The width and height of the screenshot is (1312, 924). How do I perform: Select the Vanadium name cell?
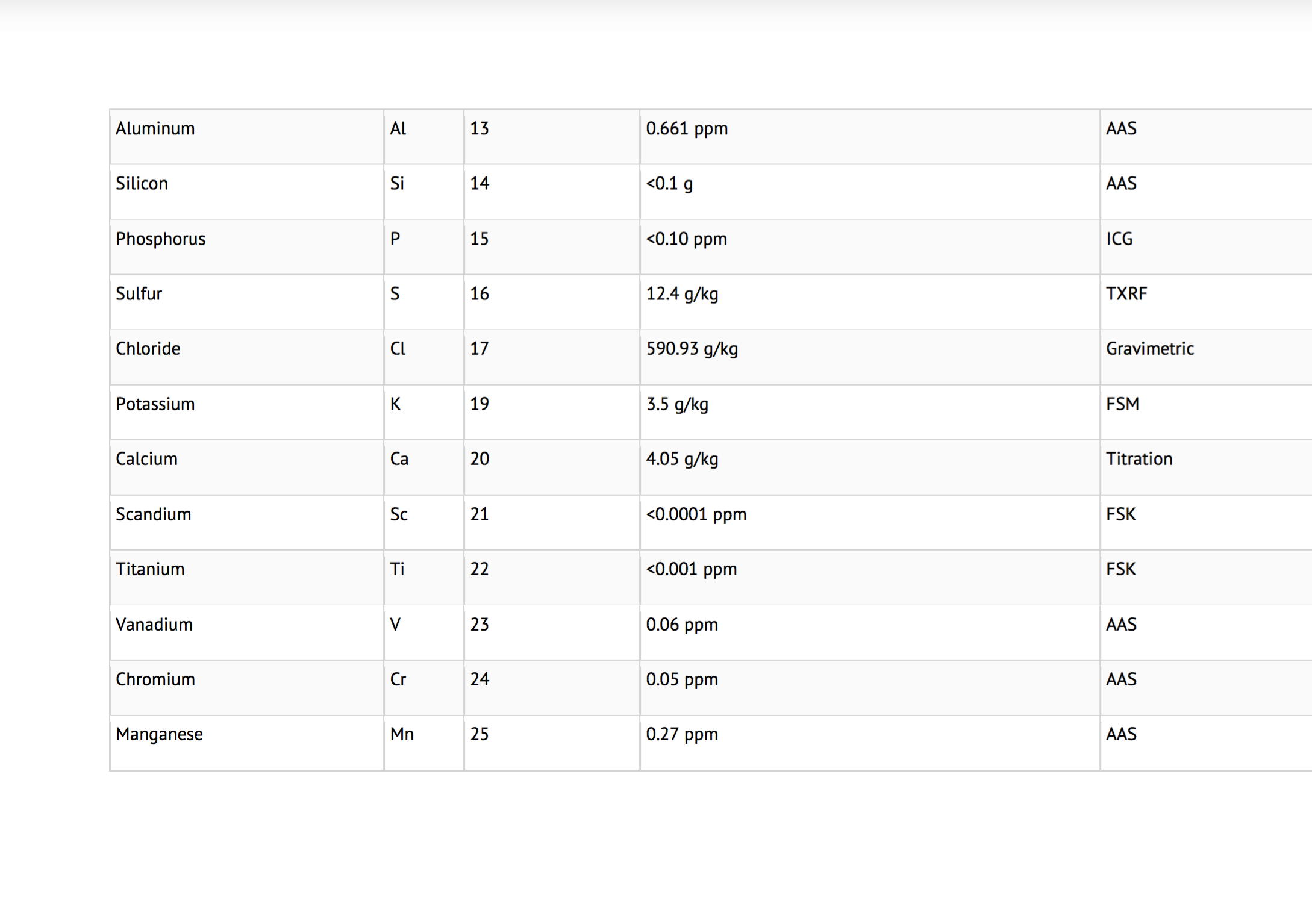pyautogui.click(x=154, y=624)
